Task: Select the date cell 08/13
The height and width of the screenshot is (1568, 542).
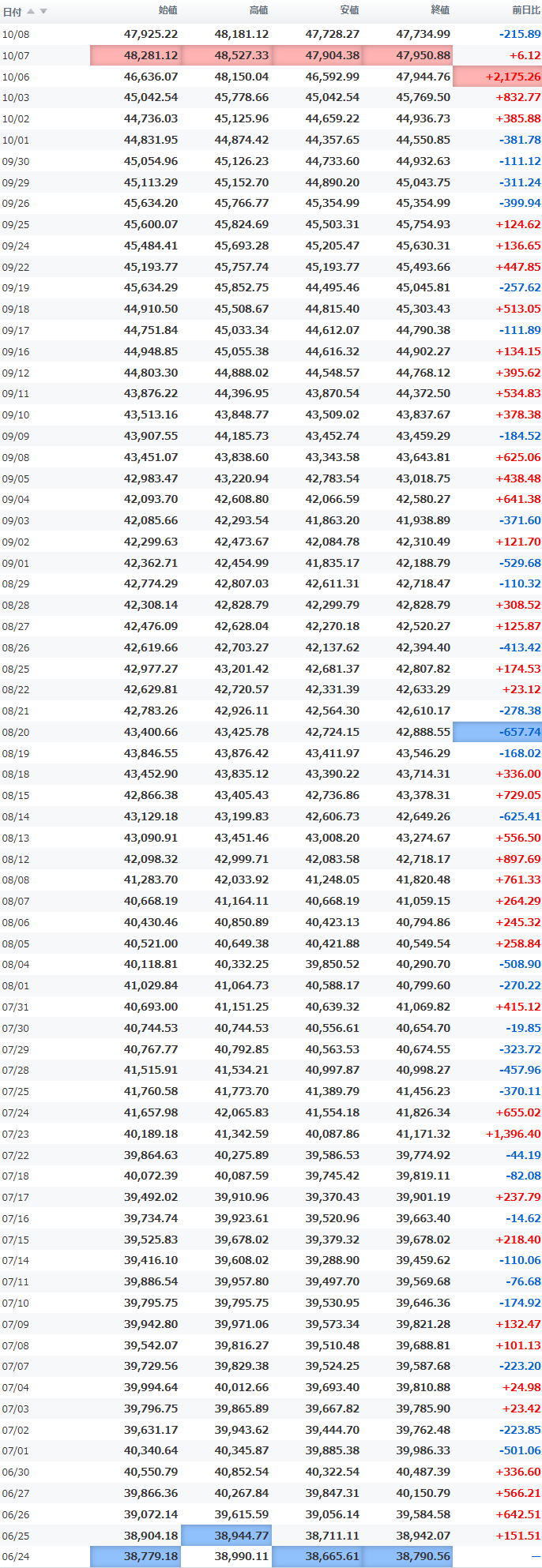Action: click(16, 838)
